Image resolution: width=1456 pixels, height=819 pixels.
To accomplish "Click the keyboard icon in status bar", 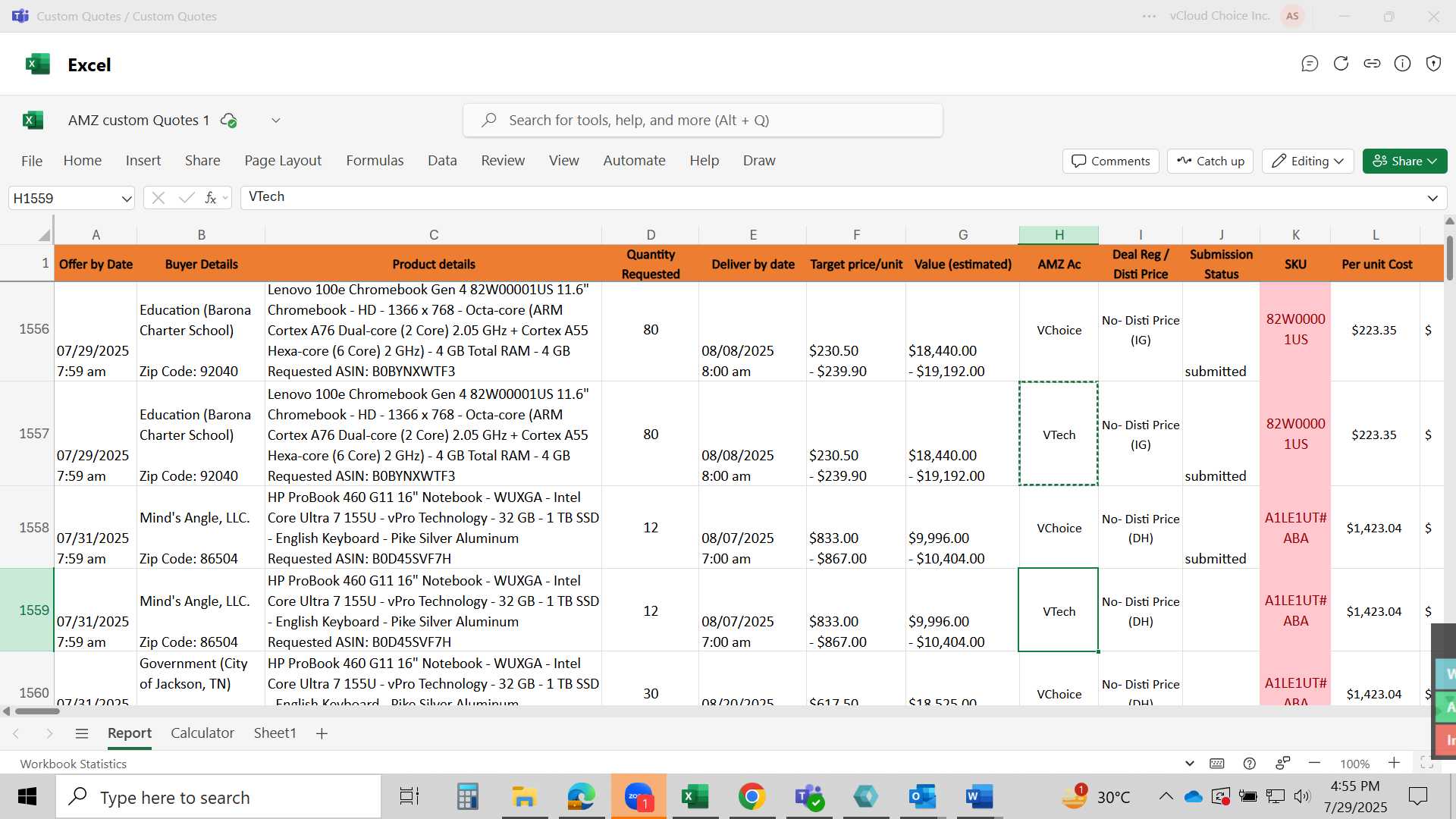I will click(1217, 764).
